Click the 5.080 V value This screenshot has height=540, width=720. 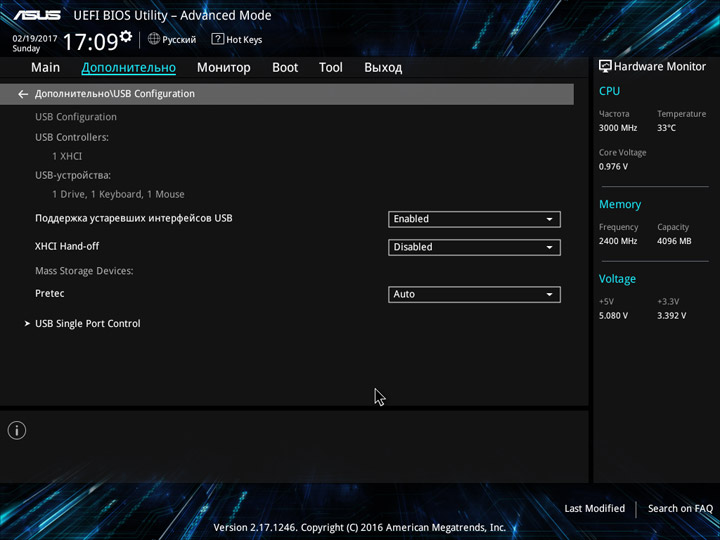click(x=613, y=315)
